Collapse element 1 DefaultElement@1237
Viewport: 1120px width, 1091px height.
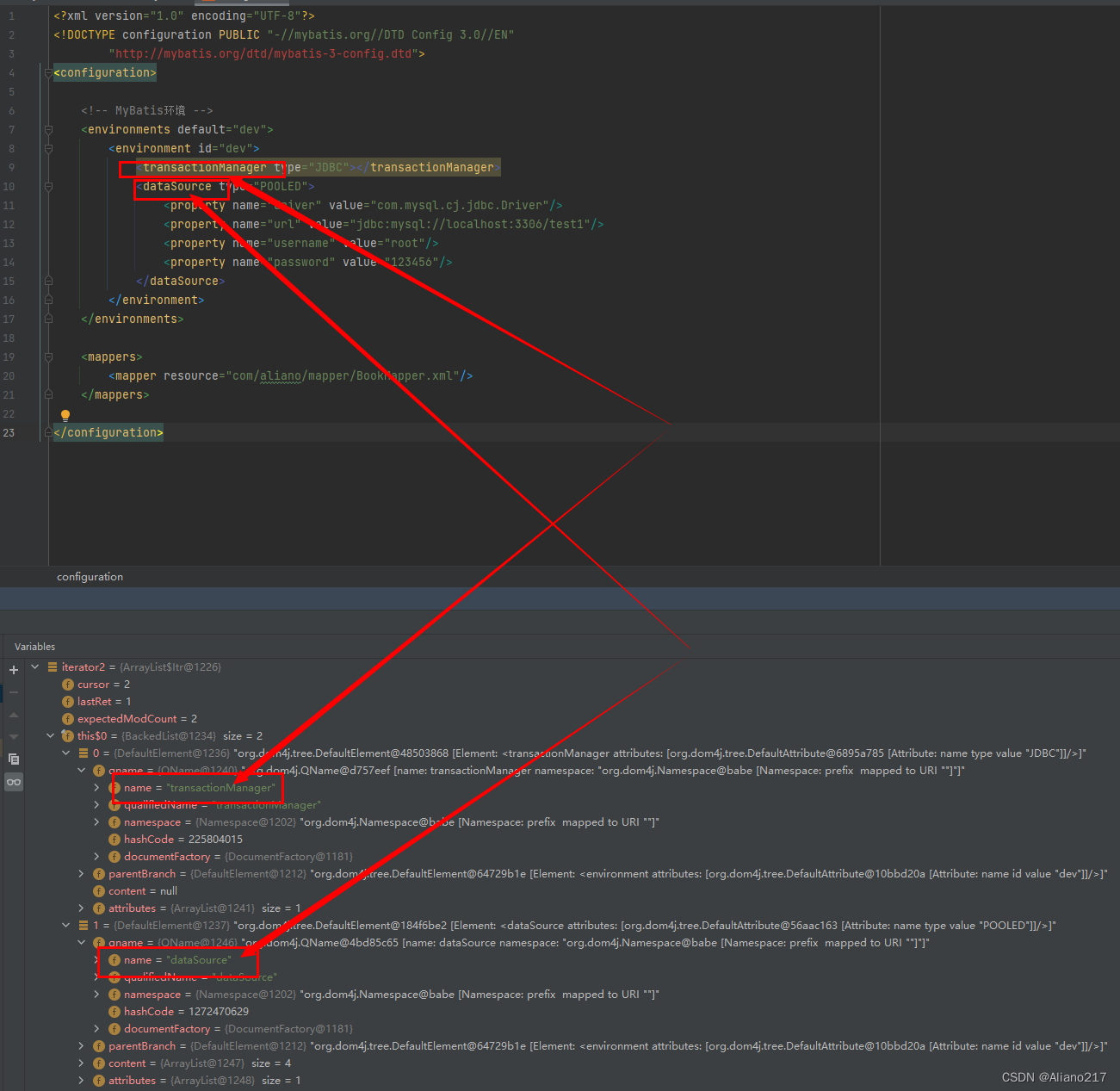point(66,926)
